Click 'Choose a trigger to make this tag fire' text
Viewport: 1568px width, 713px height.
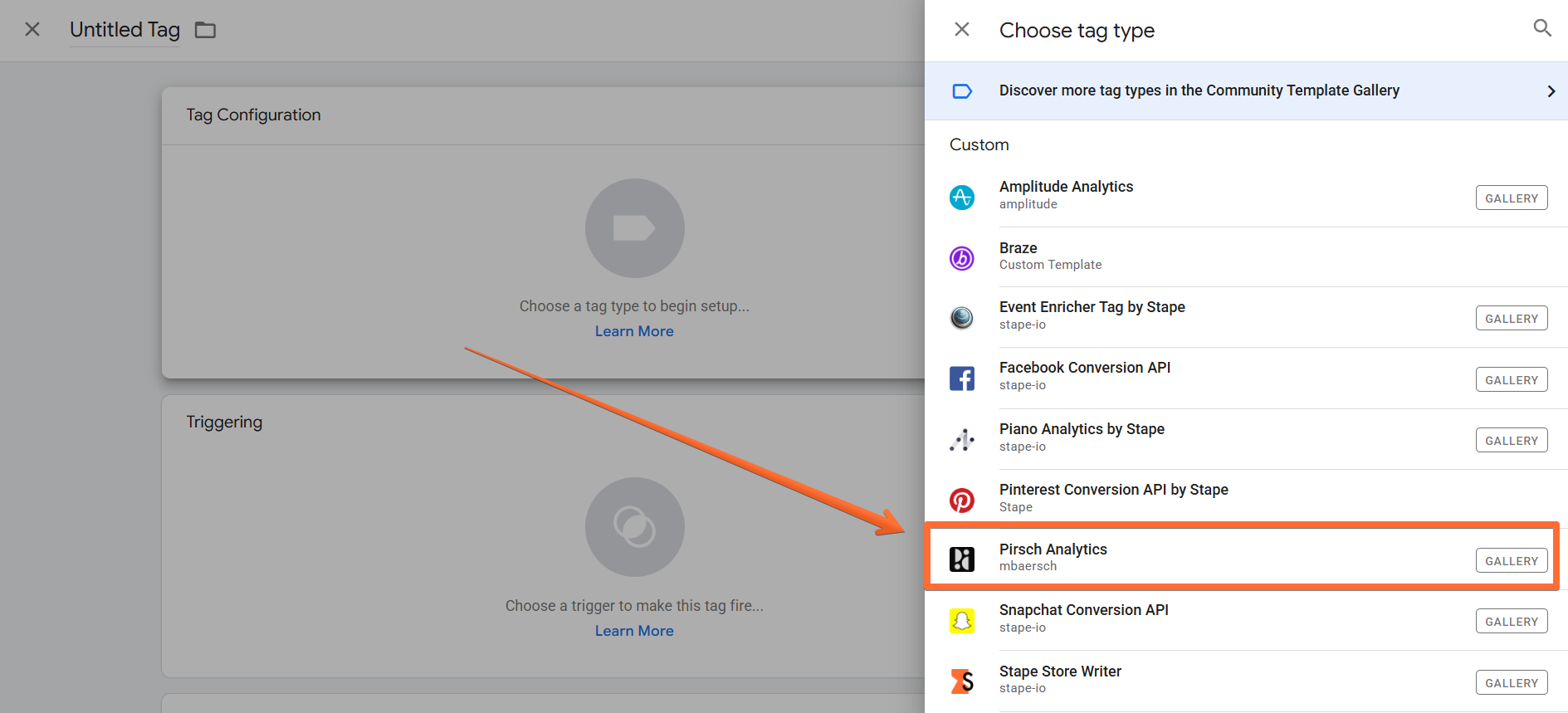pos(634,606)
